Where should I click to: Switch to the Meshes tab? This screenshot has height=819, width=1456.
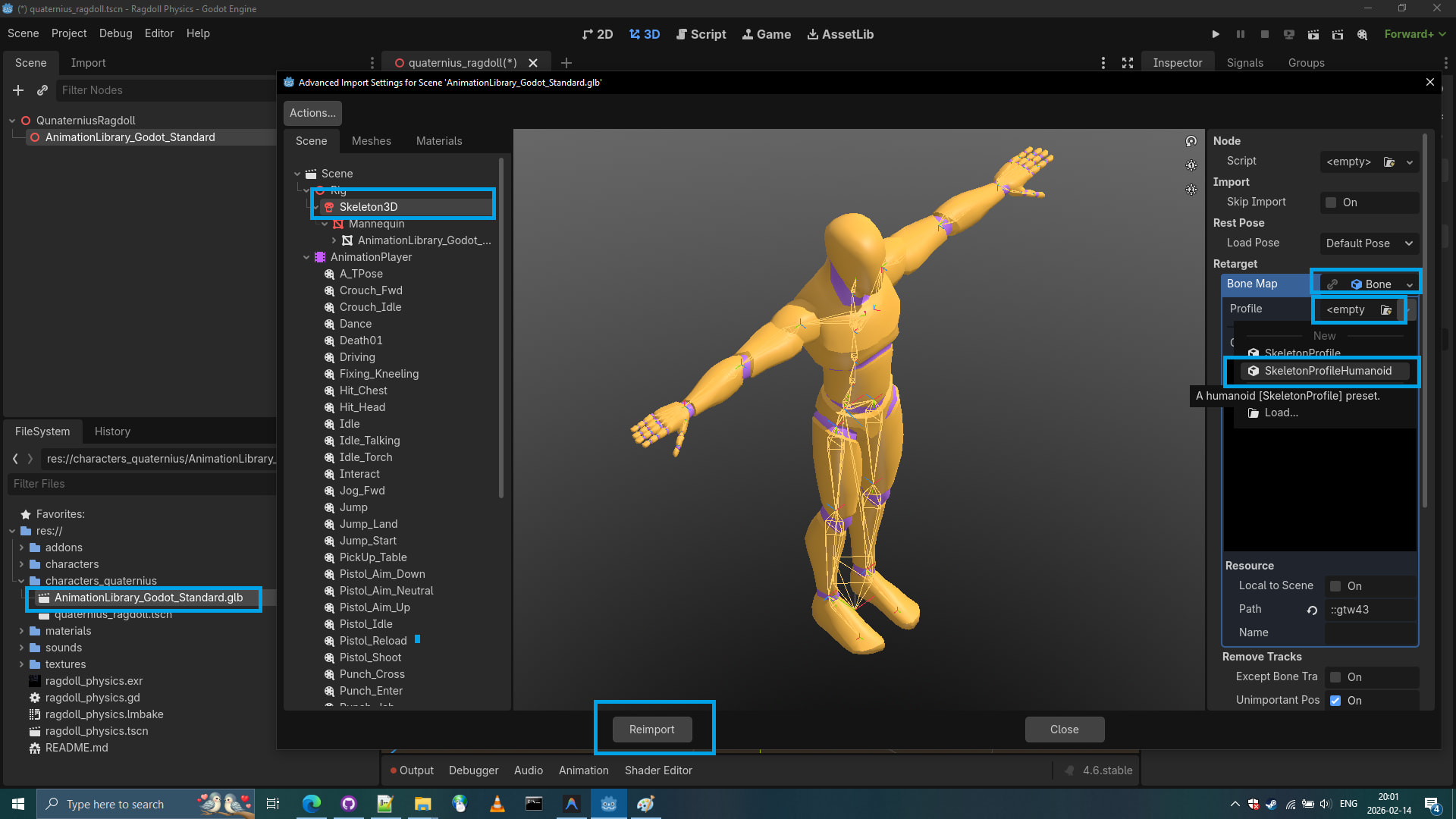pos(371,141)
